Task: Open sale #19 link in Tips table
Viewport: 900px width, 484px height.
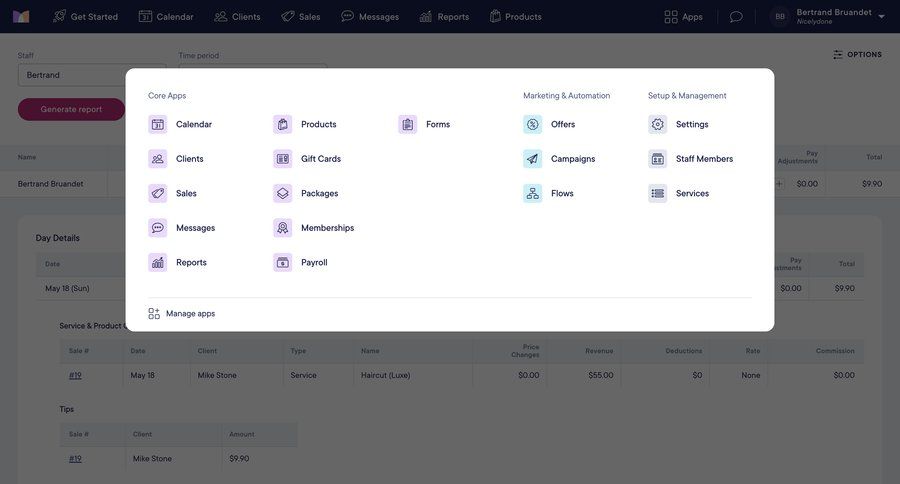Action: (x=75, y=458)
